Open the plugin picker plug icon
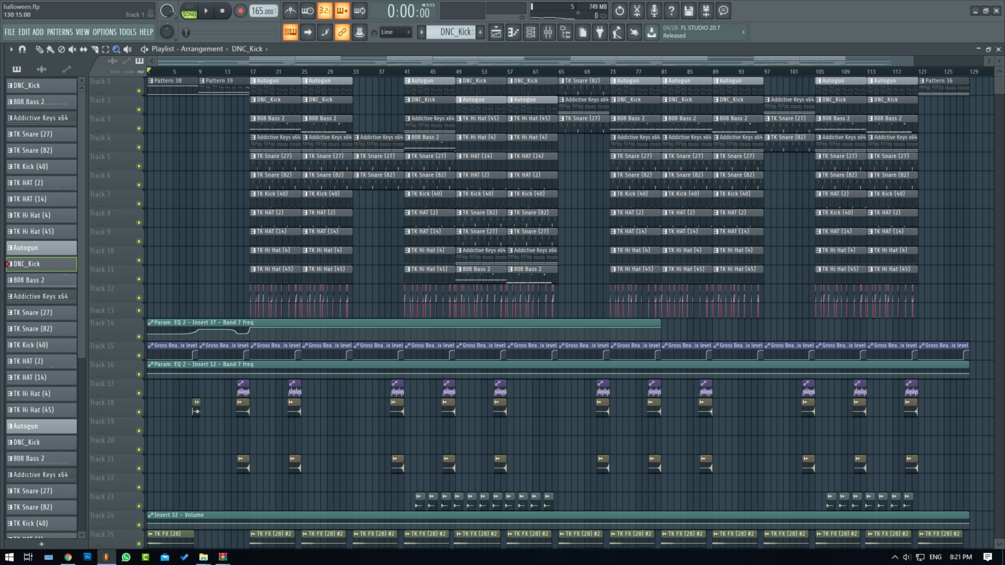Image resolution: width=1005 pixels, height=565 pixels. pyautogui.click(x=600, y=32)
